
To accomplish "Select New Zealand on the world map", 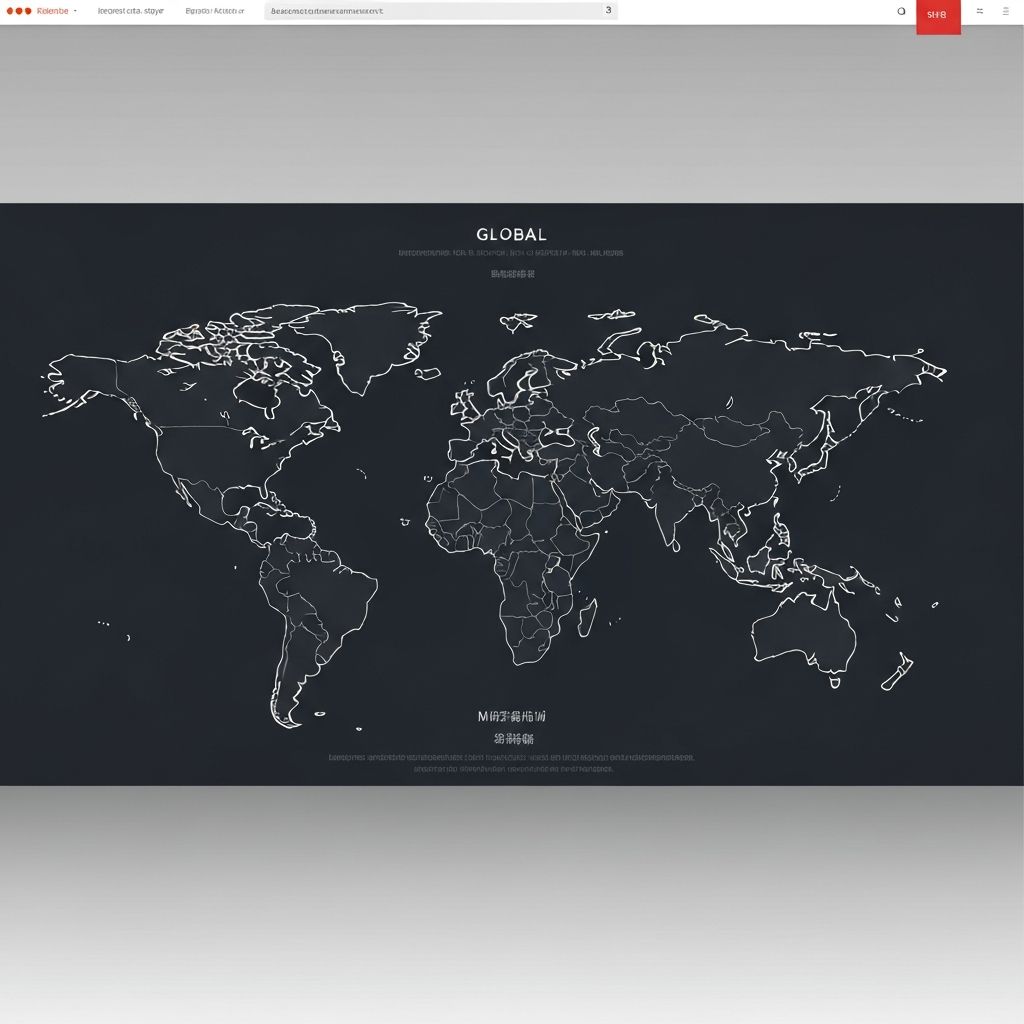I will point(897,672).
